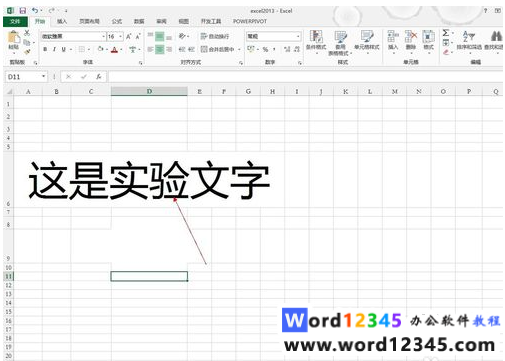
Task: Click the Redo arrow icon
Action: click(x=51, y=11)
